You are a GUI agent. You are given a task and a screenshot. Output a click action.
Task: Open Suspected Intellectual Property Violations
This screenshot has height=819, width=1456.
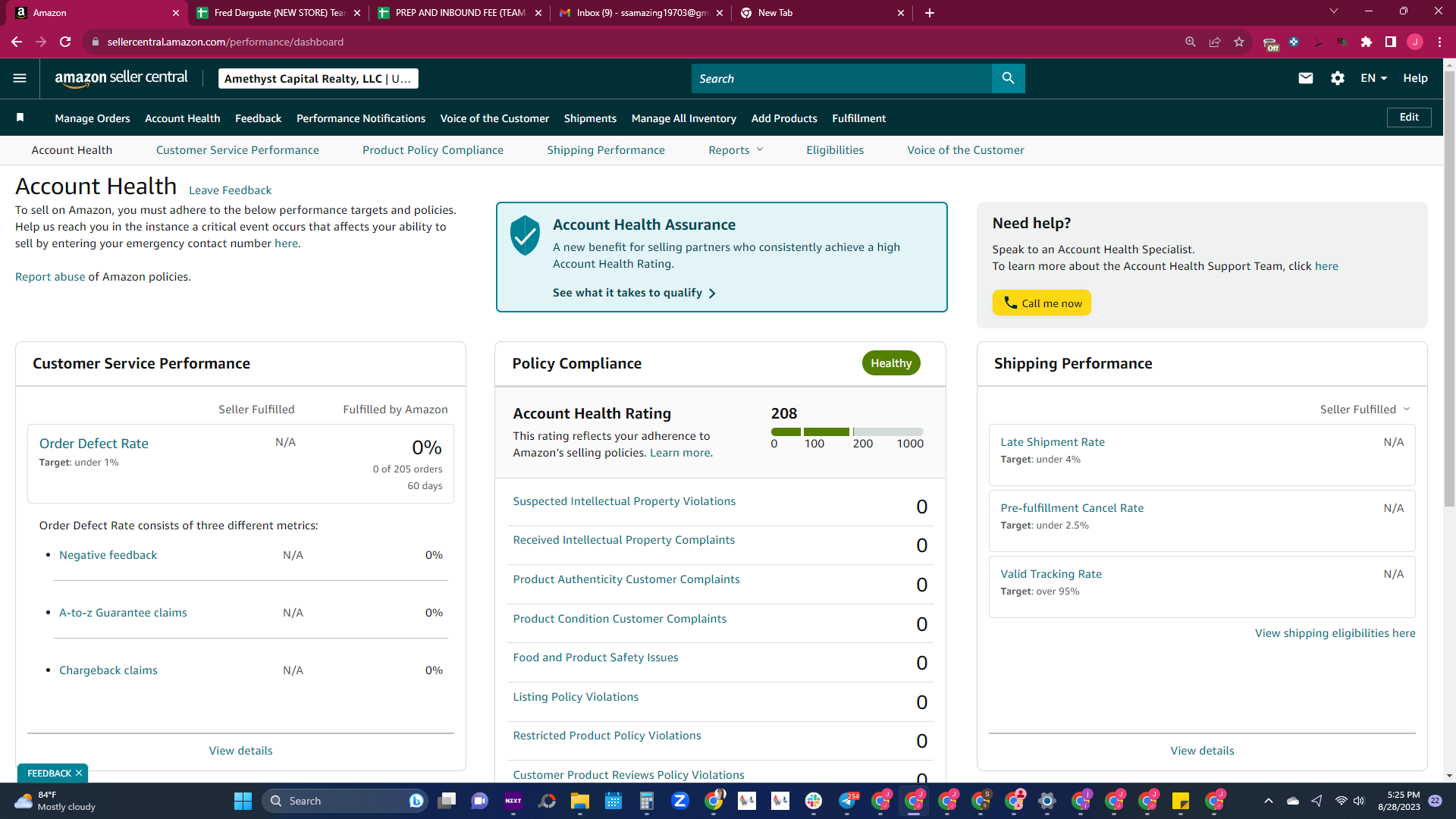pyautogui.click(x=624, y=501)
